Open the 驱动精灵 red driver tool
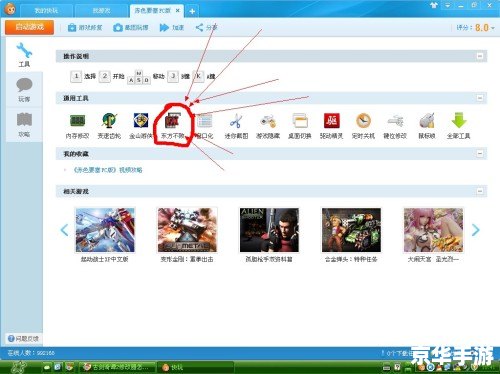 coord(331,126)
